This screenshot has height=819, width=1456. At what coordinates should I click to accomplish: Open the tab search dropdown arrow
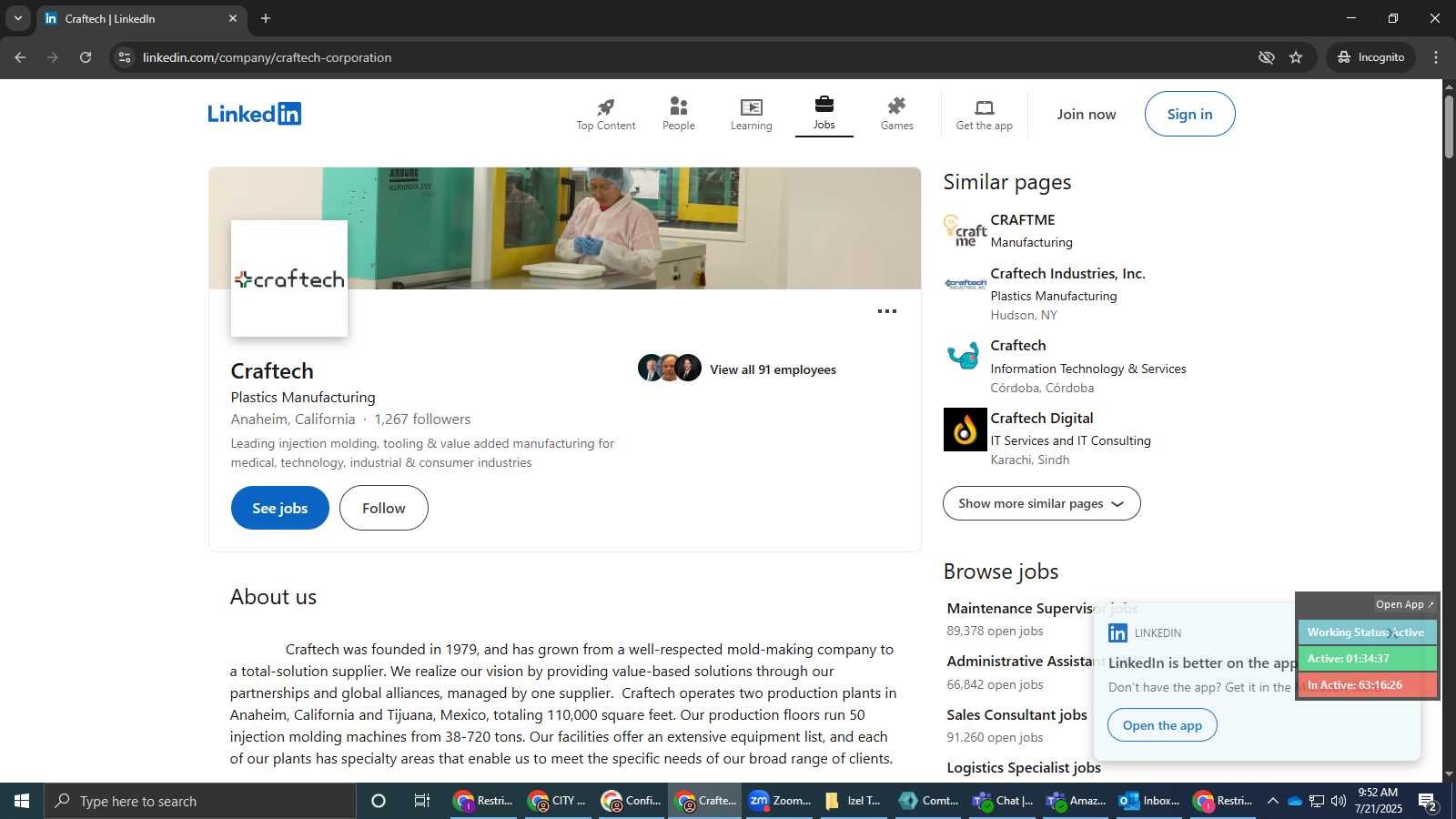17,18
